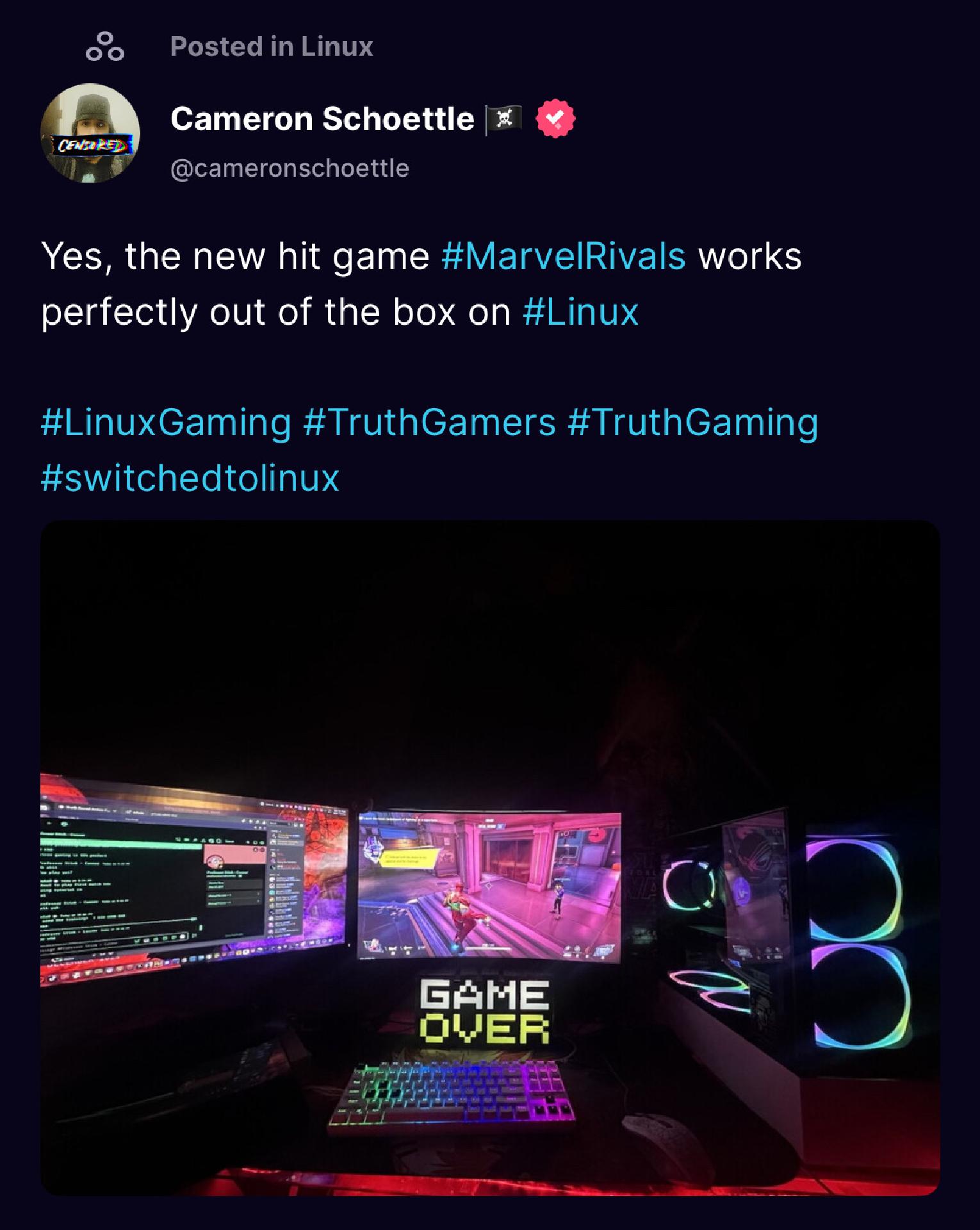Viewport: 980px width, 1230px height.
Task: Open the #LinuxGaming hashtag
Action: [x=166, y=423]
